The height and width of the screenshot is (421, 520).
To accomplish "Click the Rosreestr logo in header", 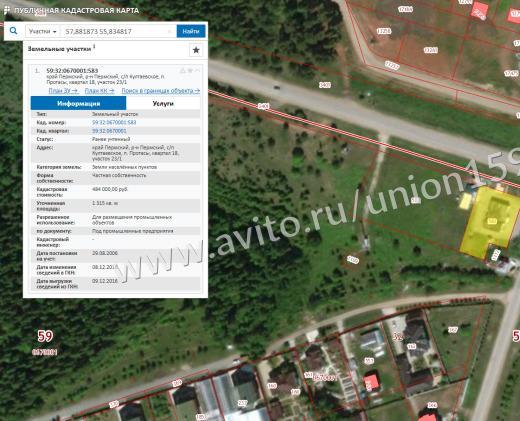I will [6, 10].
